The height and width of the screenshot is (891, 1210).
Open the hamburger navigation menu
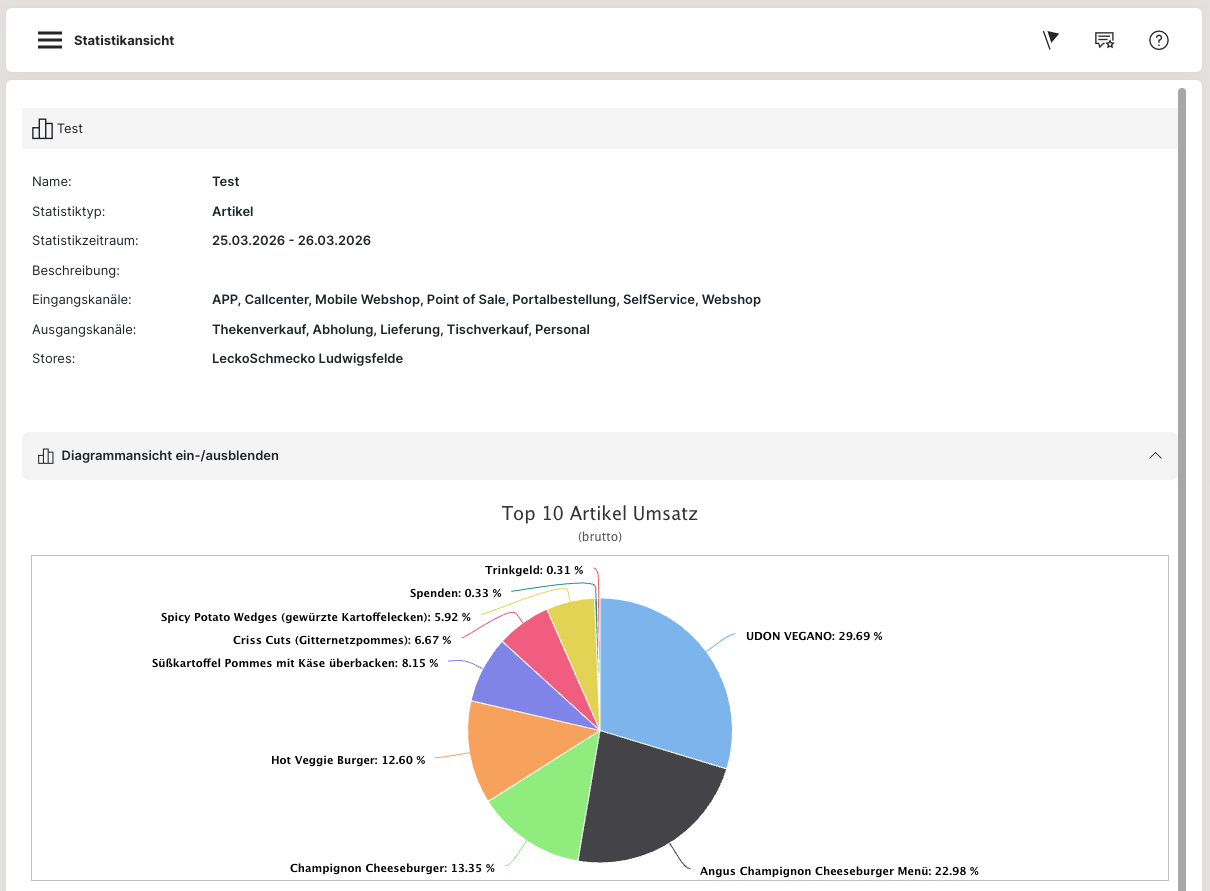coord(50,40)
